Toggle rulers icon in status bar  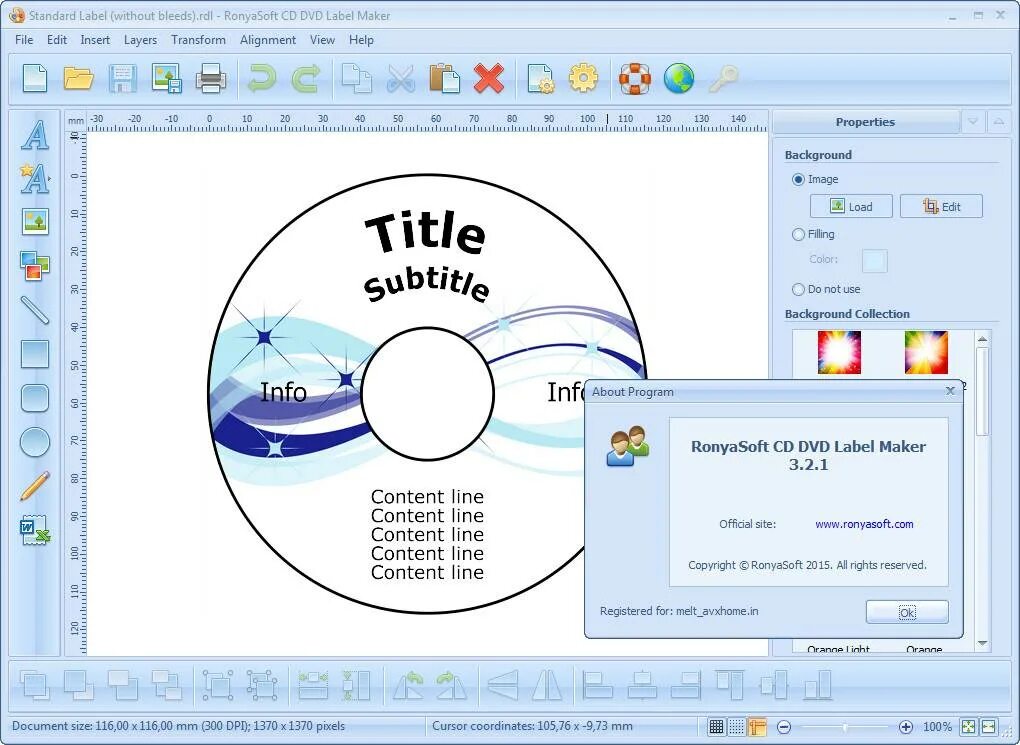(x=757, y=727)
